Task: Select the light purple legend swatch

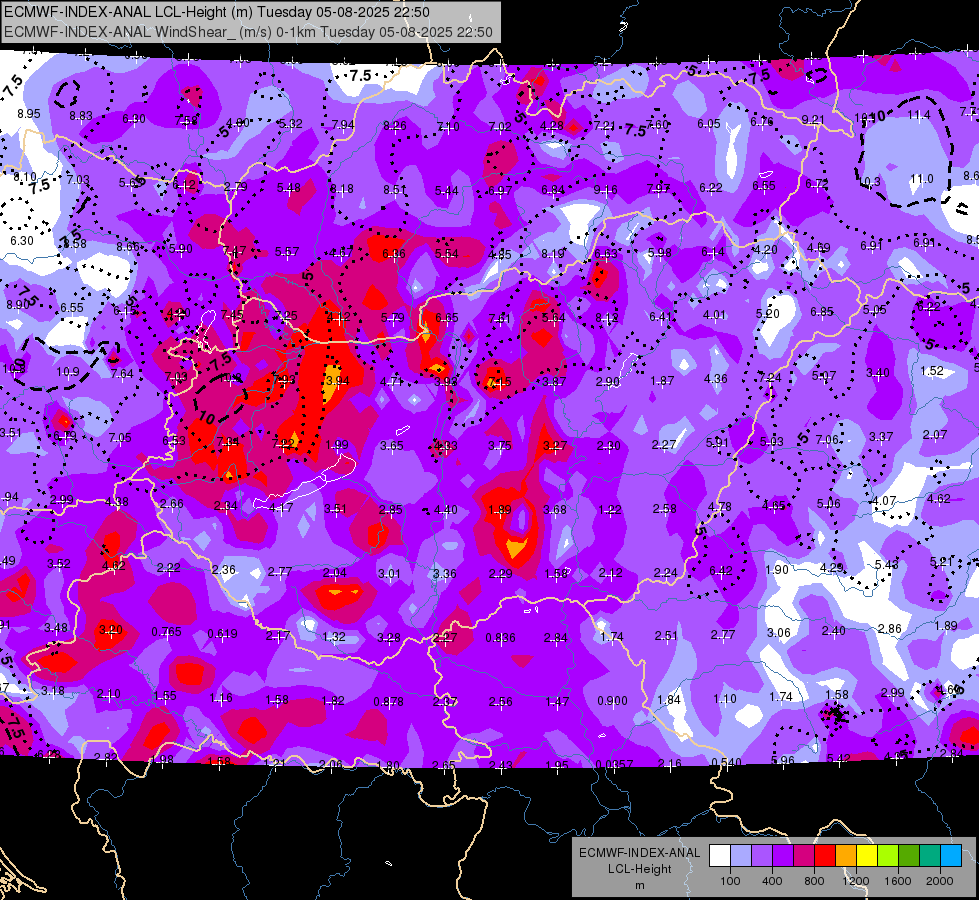Action: [x=762, y=856]
